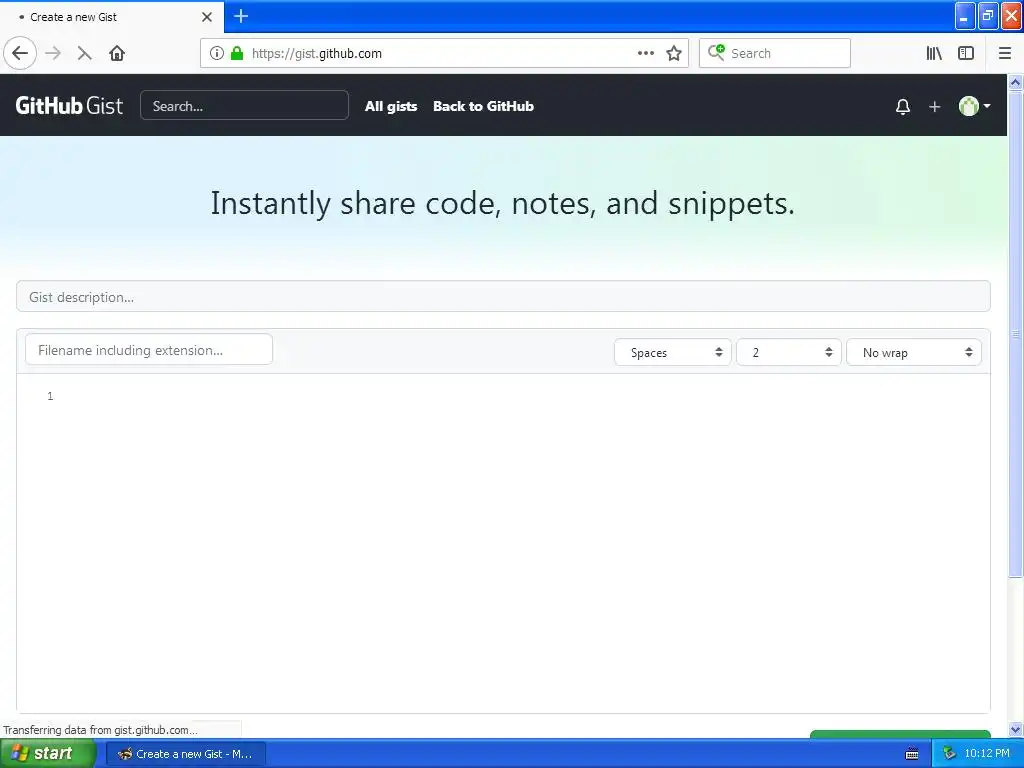Open the user avatar dropdown menu
The image size is (1024, 768).
[x=974, y=106]
